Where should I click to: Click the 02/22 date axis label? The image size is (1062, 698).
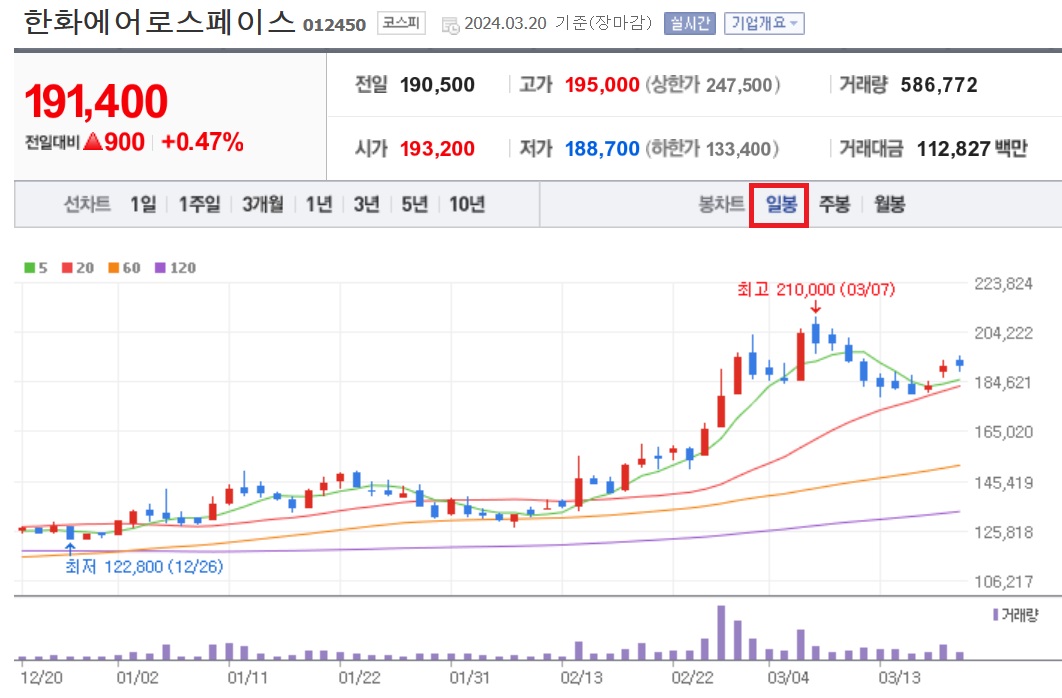point(692,678)
